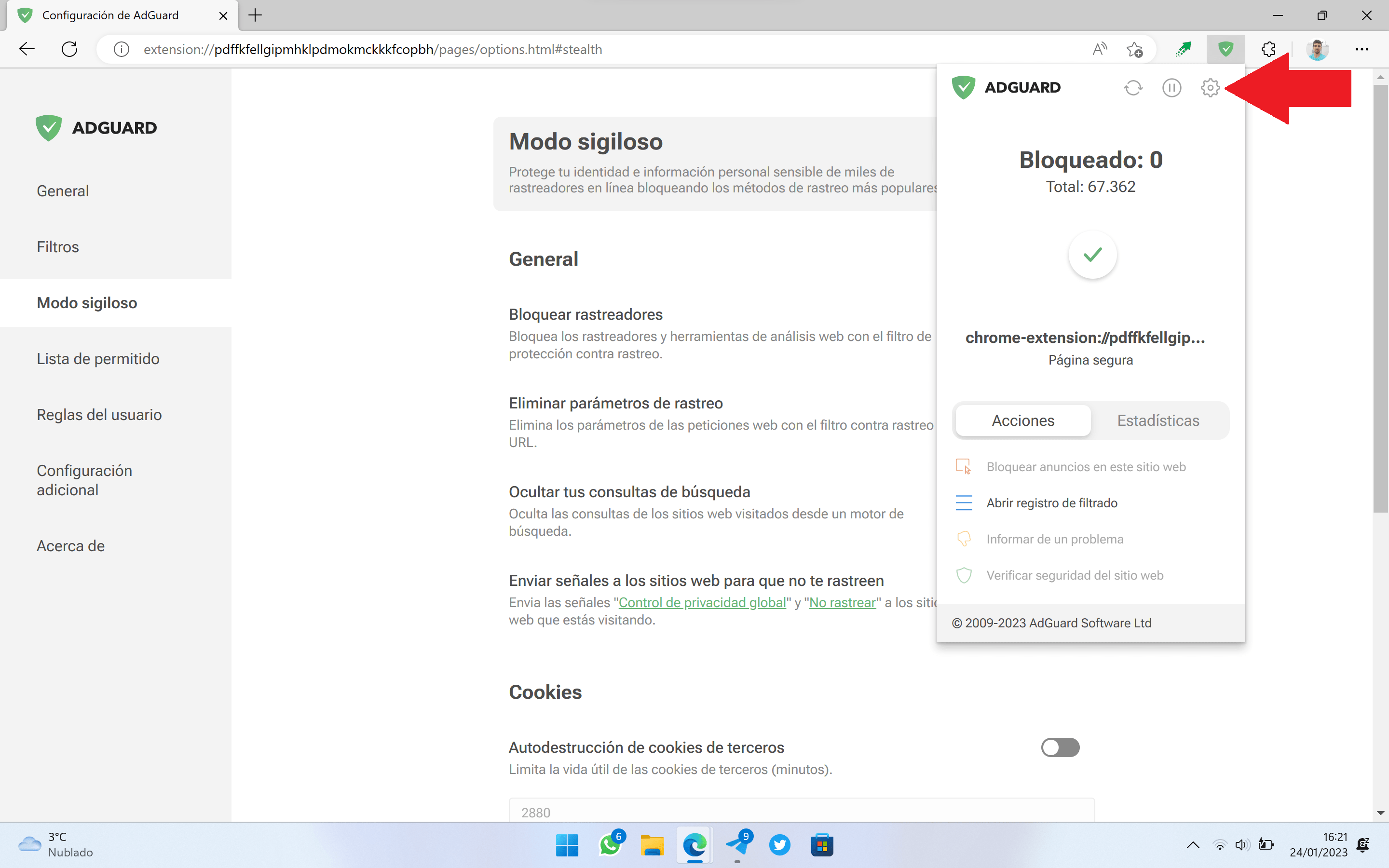Click the page vertical scrollbar thumb
The height and width of the screenshot is (868, 1389).
point(1380,298)
